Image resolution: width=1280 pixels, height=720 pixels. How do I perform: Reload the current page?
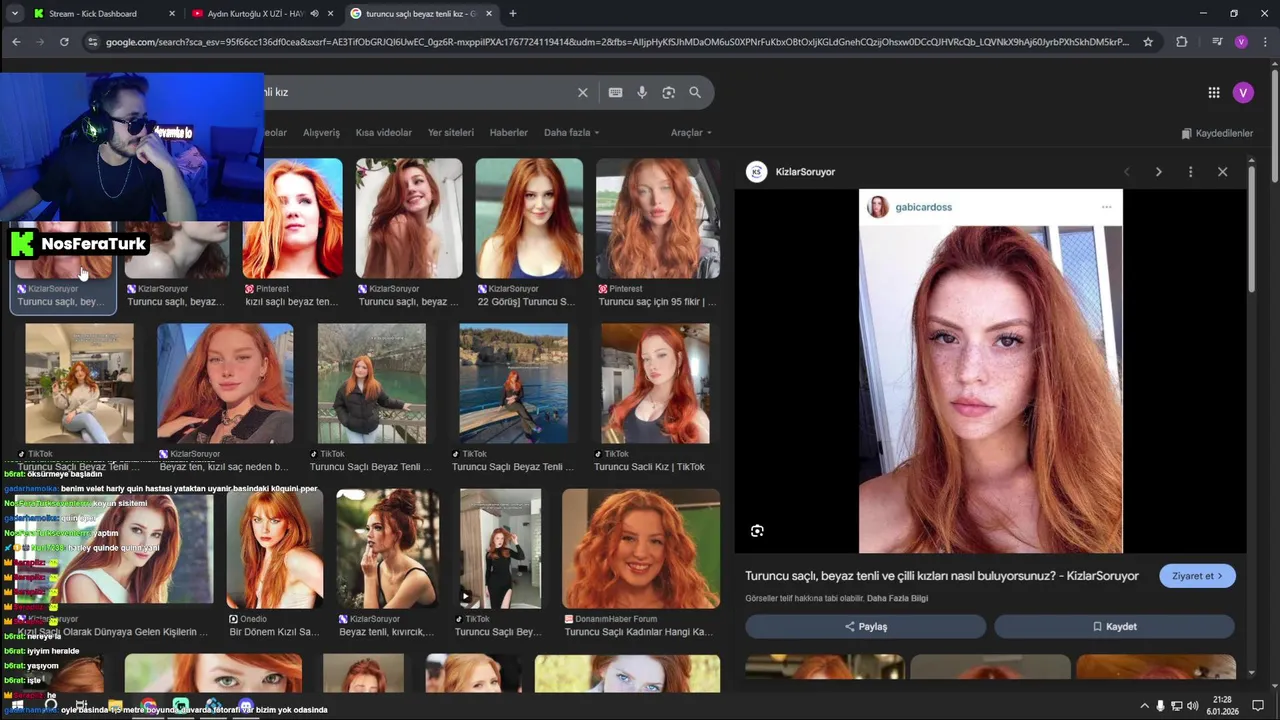(64, 42)
